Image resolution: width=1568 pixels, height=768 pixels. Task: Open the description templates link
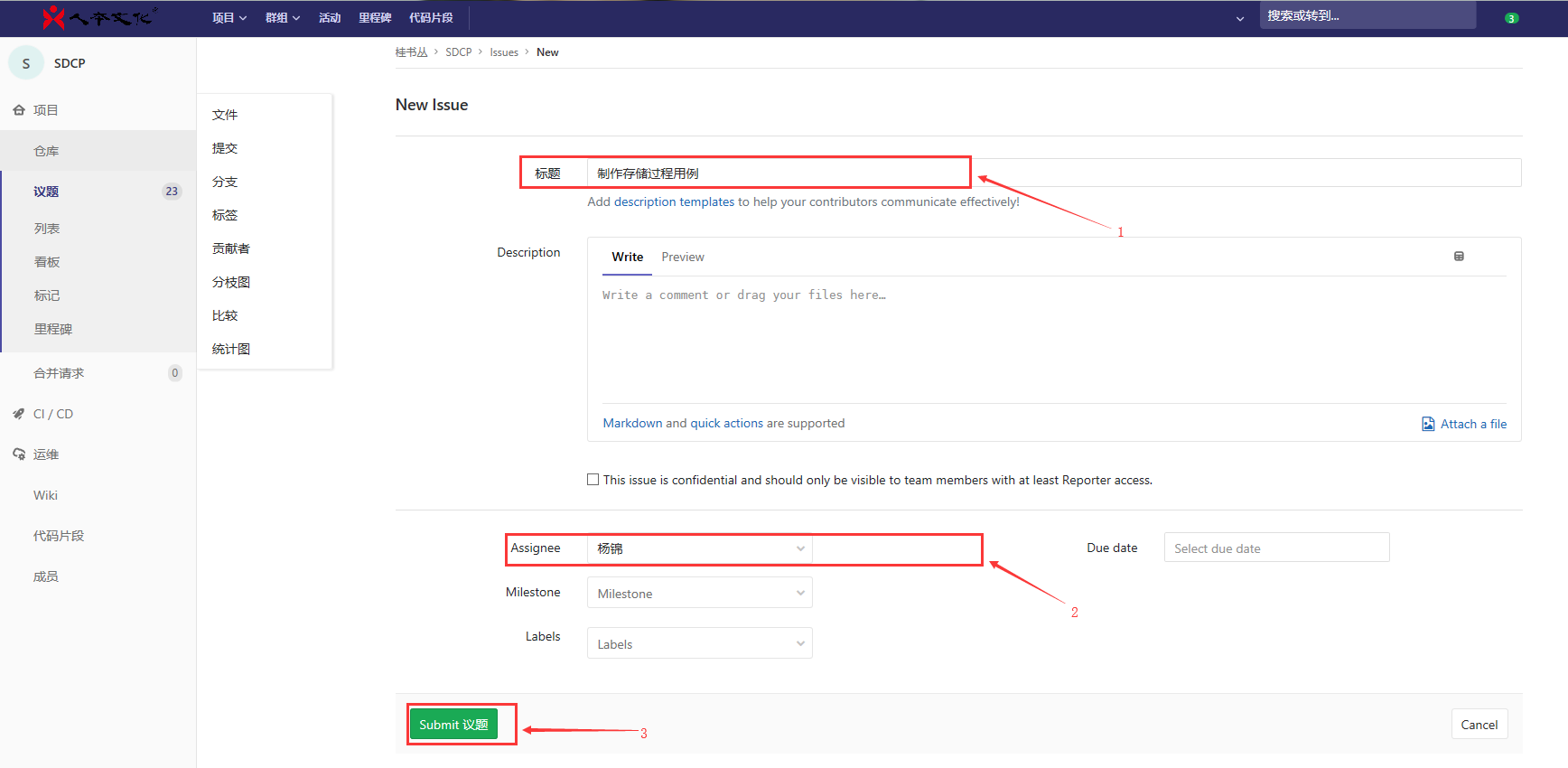click(674, 202)
